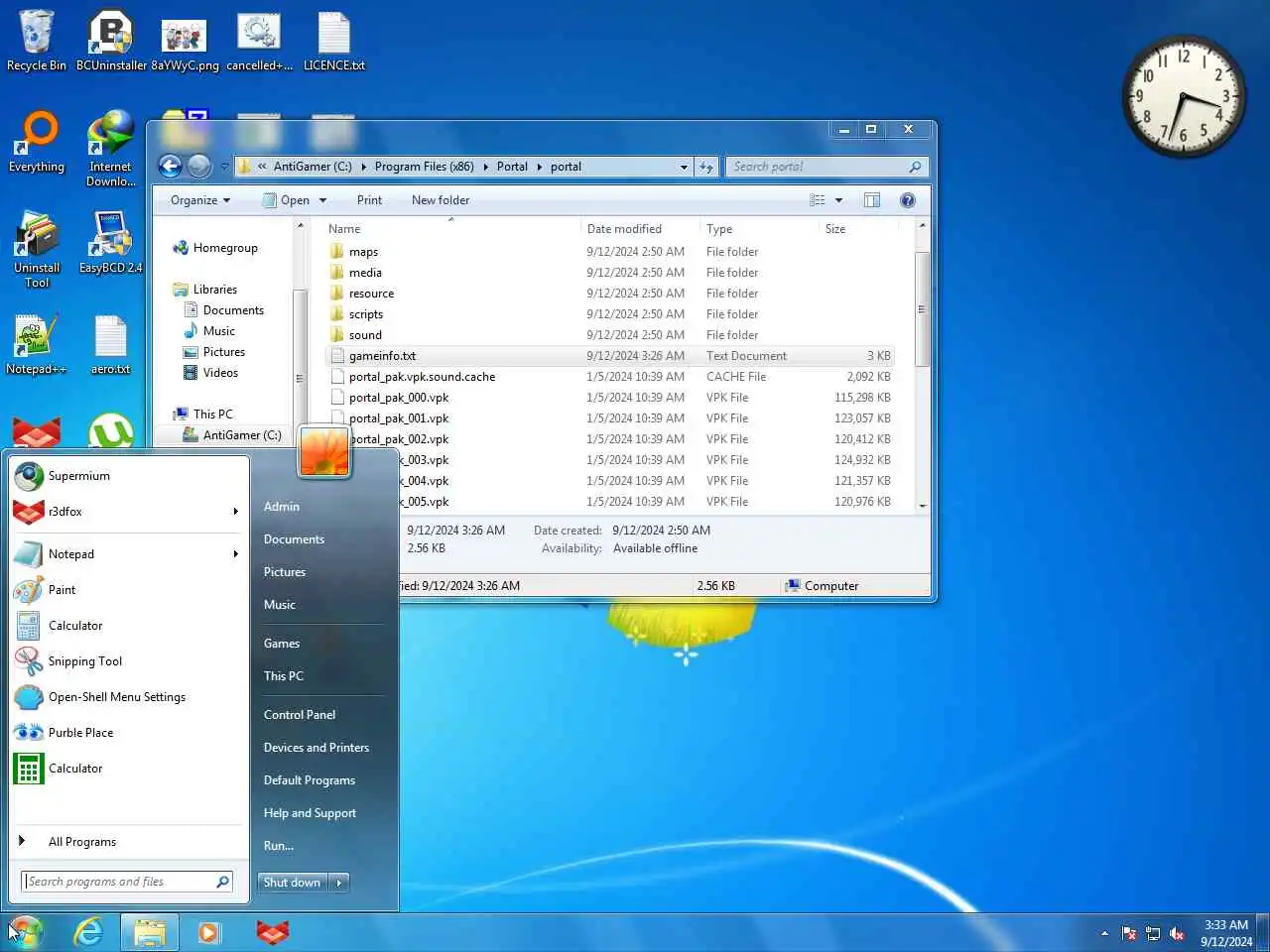The width and height of the screenshot is (1270, 952).
Task: Click the Shut down button
Action: pyautogui.click(x=293, y=883)
